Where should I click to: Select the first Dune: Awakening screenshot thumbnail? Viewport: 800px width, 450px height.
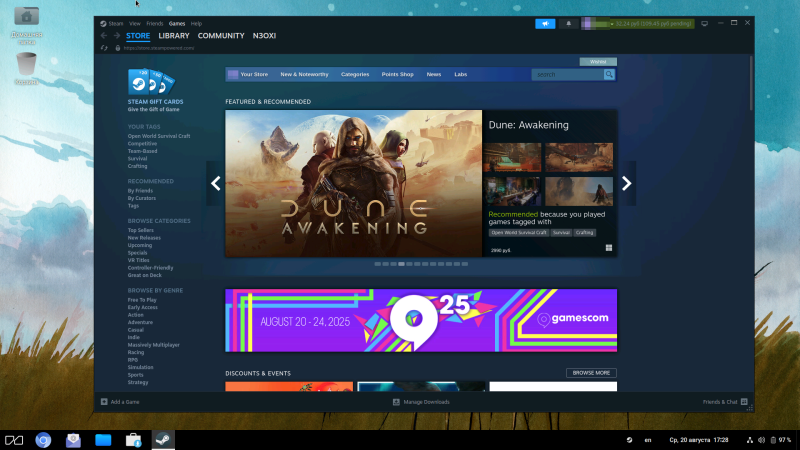coord(514,157)
